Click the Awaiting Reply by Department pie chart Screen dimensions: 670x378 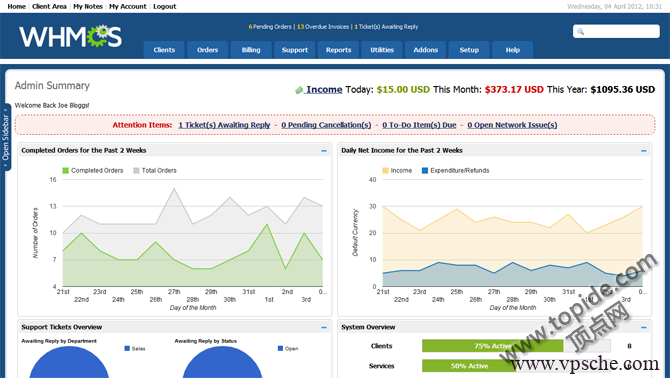point(69,363)
